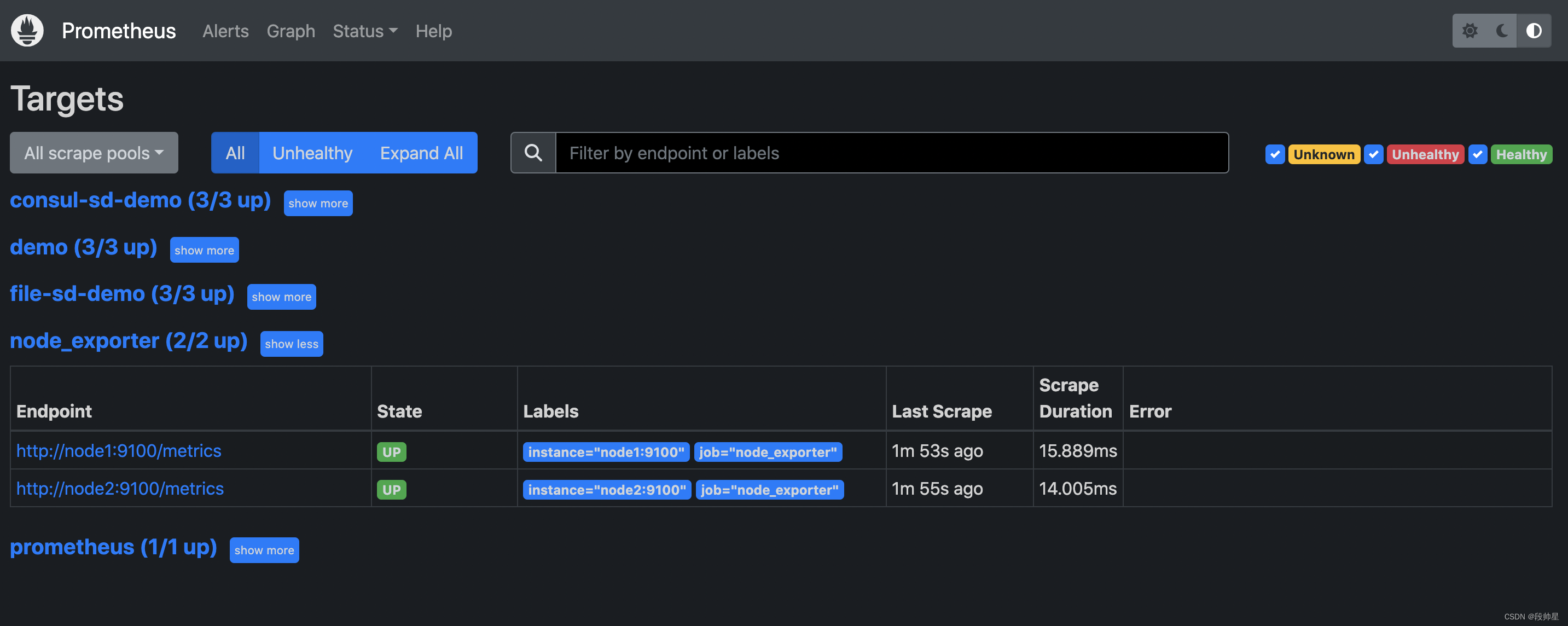
Task: Select the Unhealthy targets filter
Action: pyautogui.click(x=312, y=153)
